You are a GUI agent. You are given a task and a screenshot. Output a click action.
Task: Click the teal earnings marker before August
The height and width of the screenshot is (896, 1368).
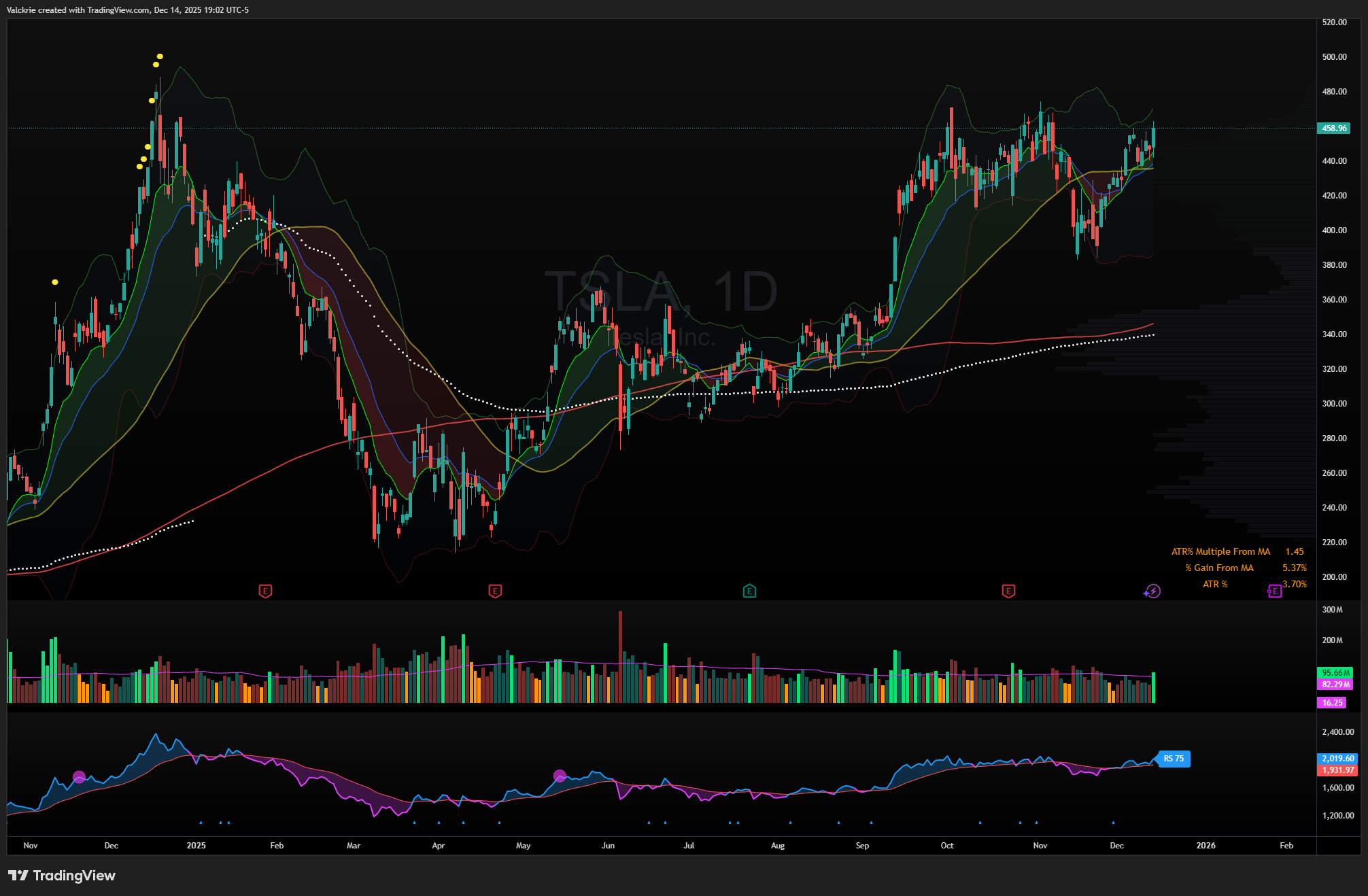tap(749, 591)
